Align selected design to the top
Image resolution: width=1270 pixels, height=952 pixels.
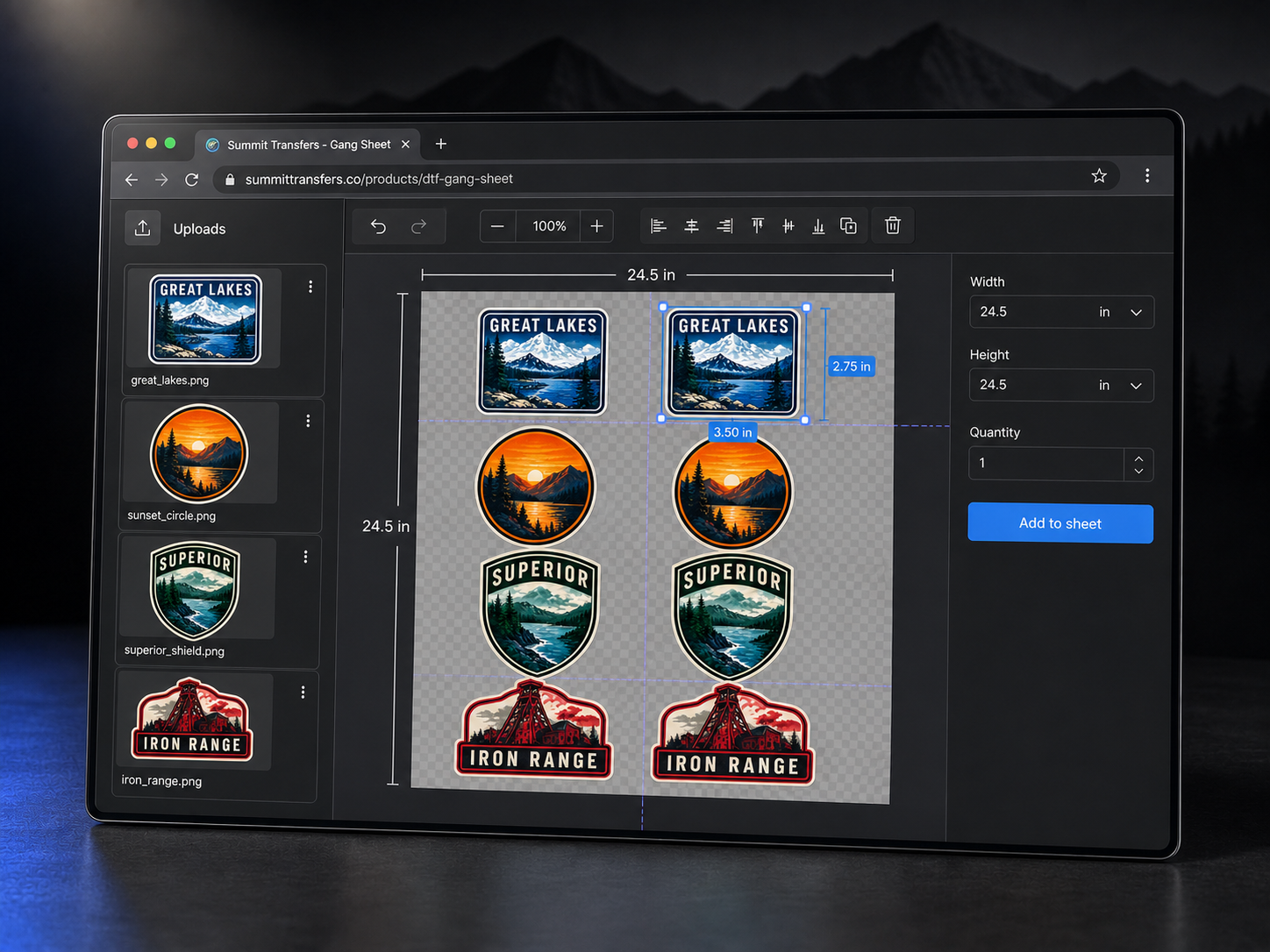pos(757,226)
